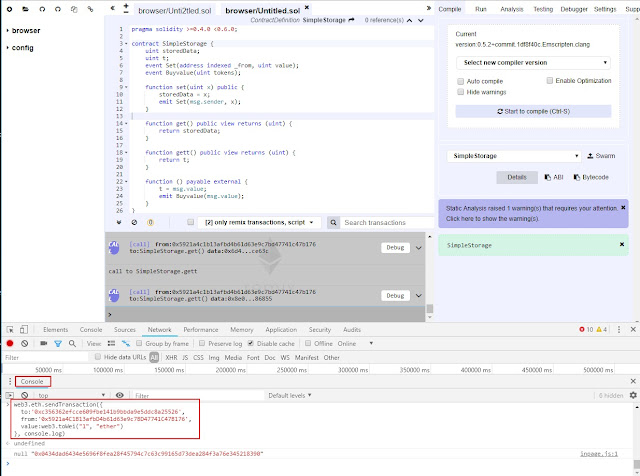
Task: Use large request rows view icon
Action: 111,343
